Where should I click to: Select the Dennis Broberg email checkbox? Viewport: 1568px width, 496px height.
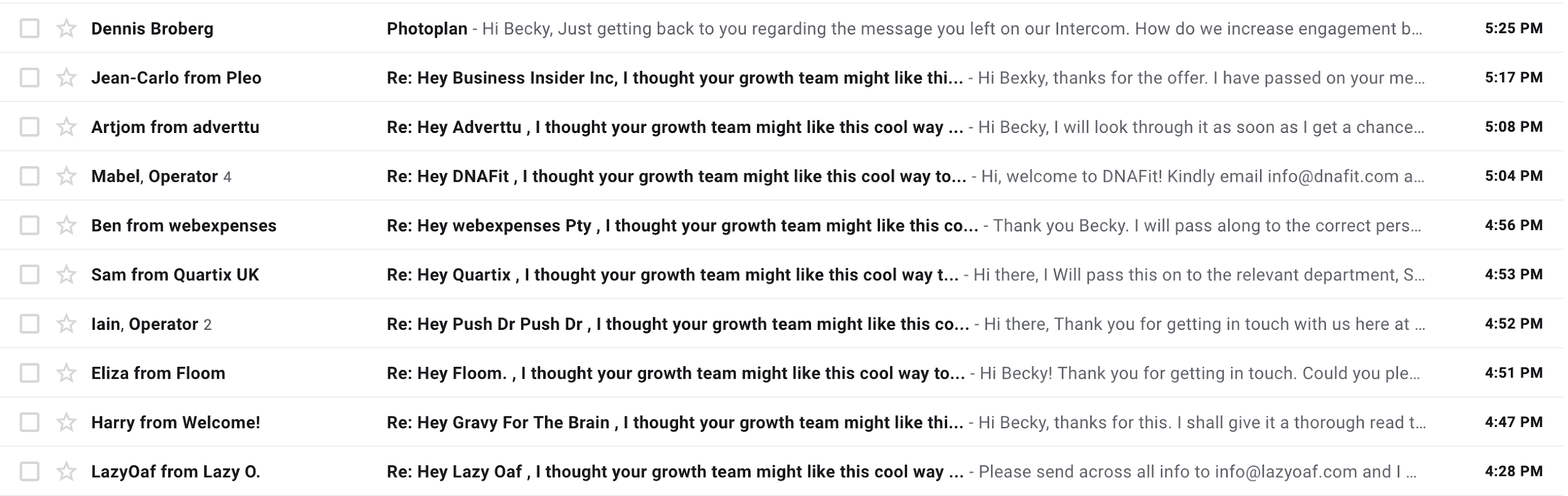[x=29, y=28]
